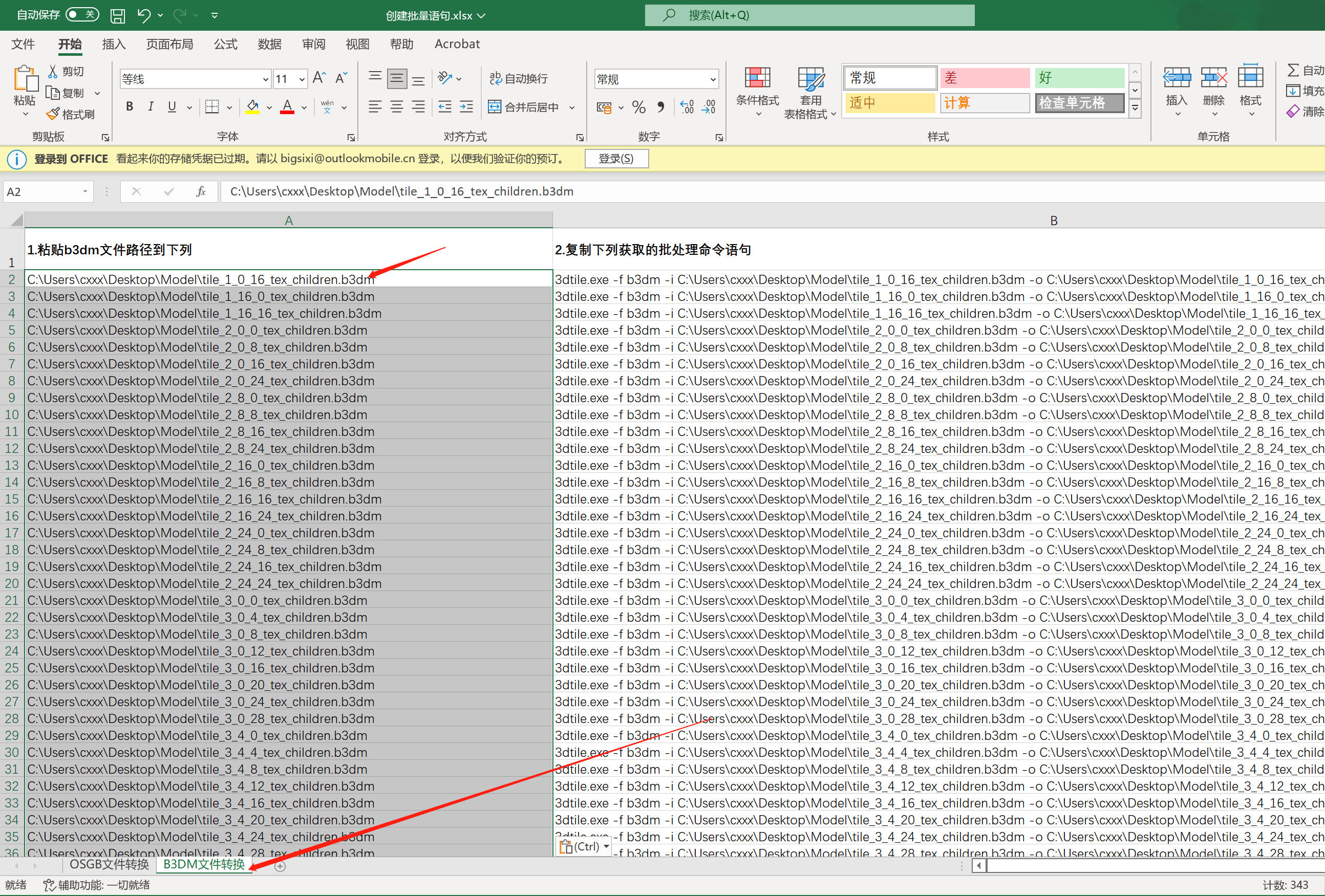Open the font size dropdown
1325x896 pixels.
pos(302,79)
